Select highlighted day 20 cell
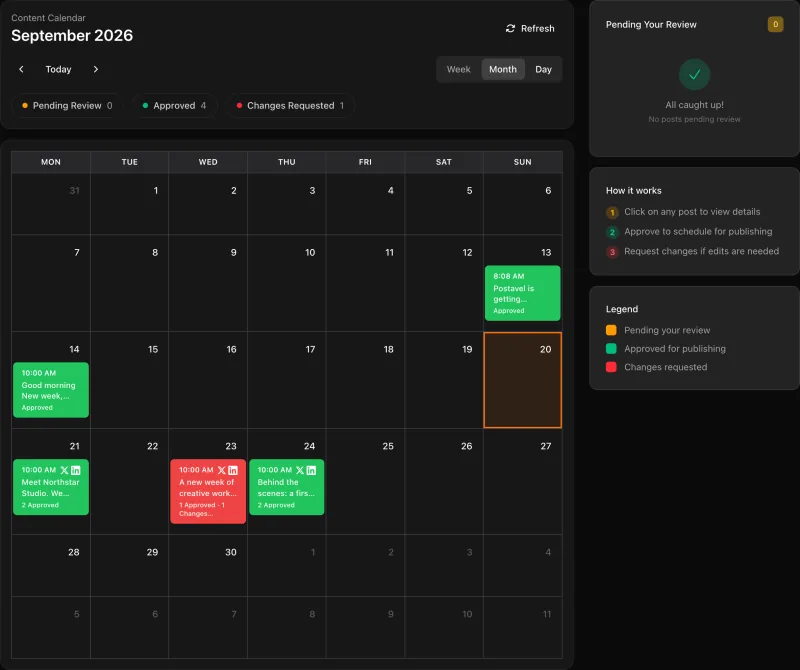 tap(522, 380)
